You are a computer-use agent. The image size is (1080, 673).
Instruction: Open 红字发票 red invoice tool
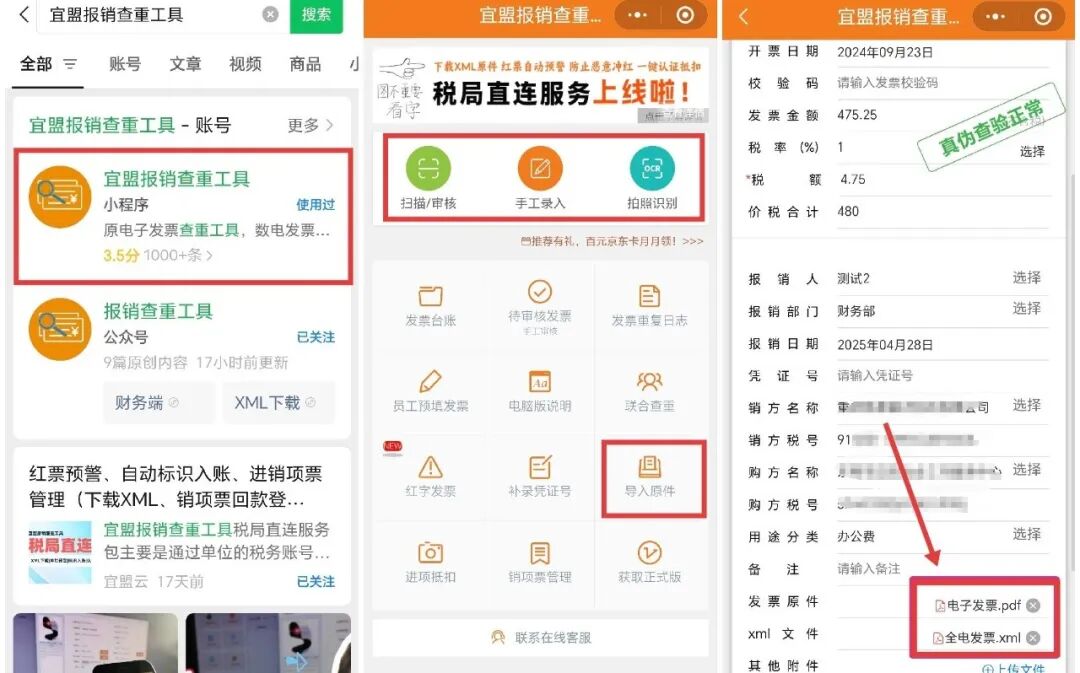tap(428, 478)
